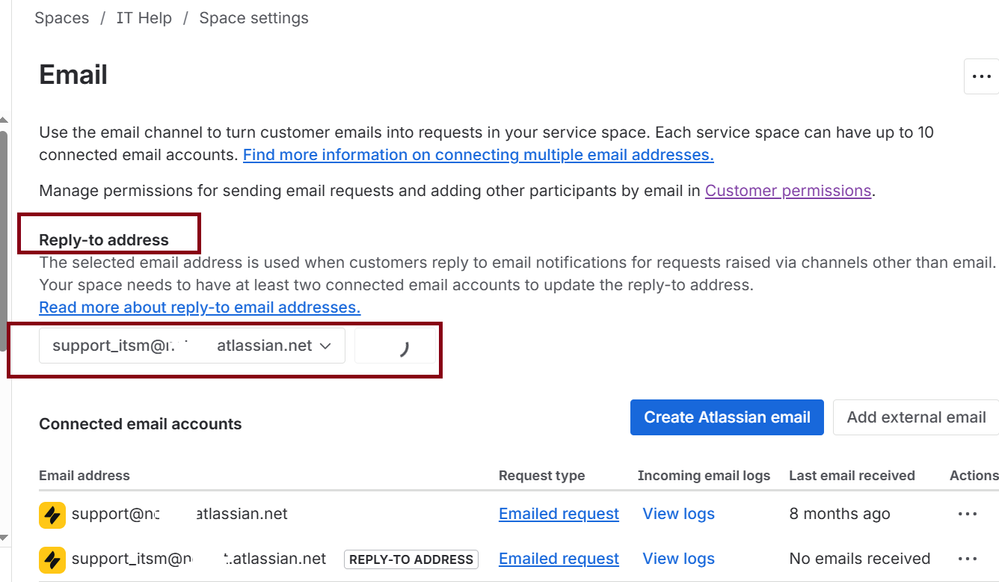Viewport: 999px width, 582px height.
Task: Click the REPLY-TO ADDRESS badge
Action: point(411,560)
